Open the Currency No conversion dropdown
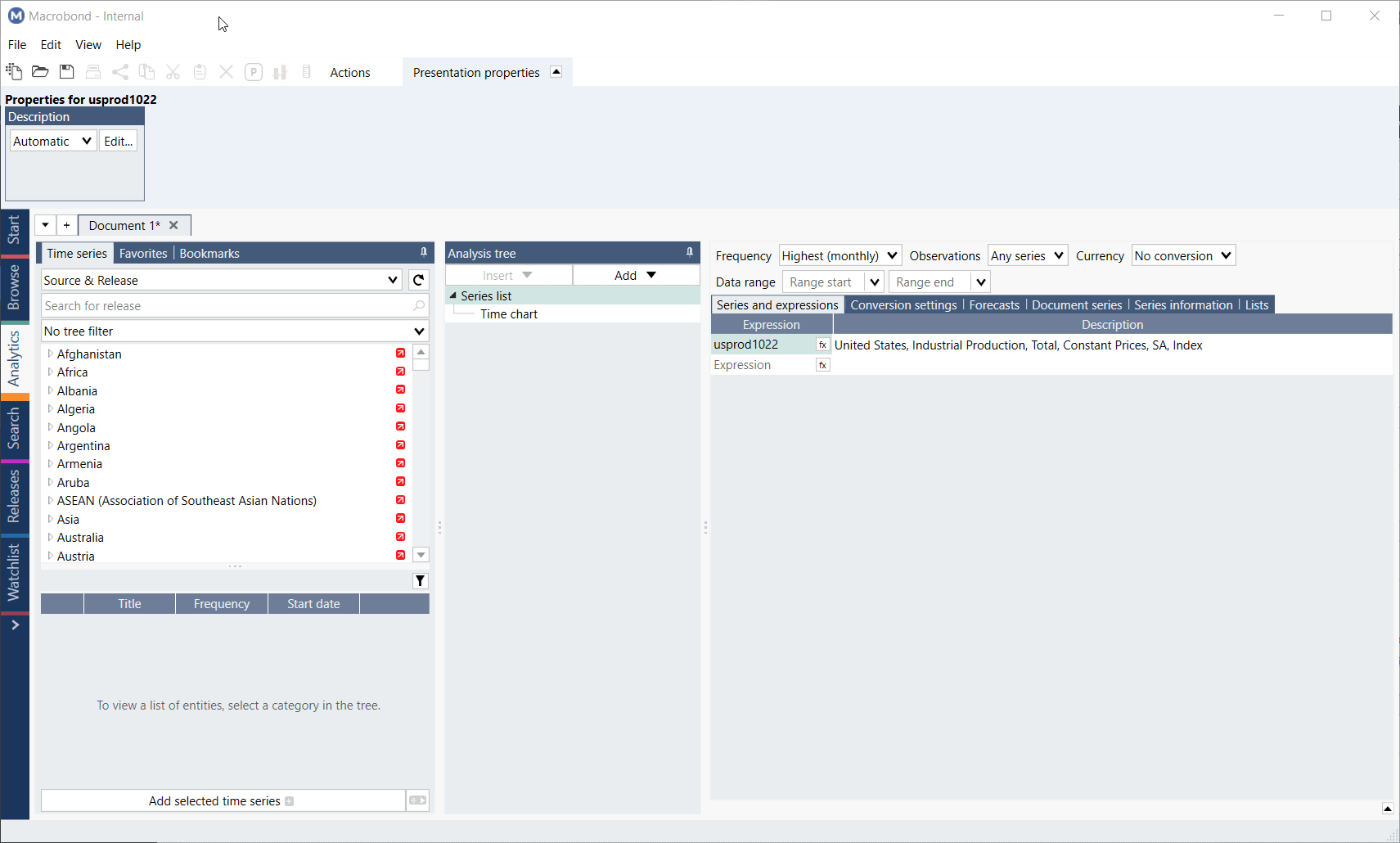 coord(1183,255)
